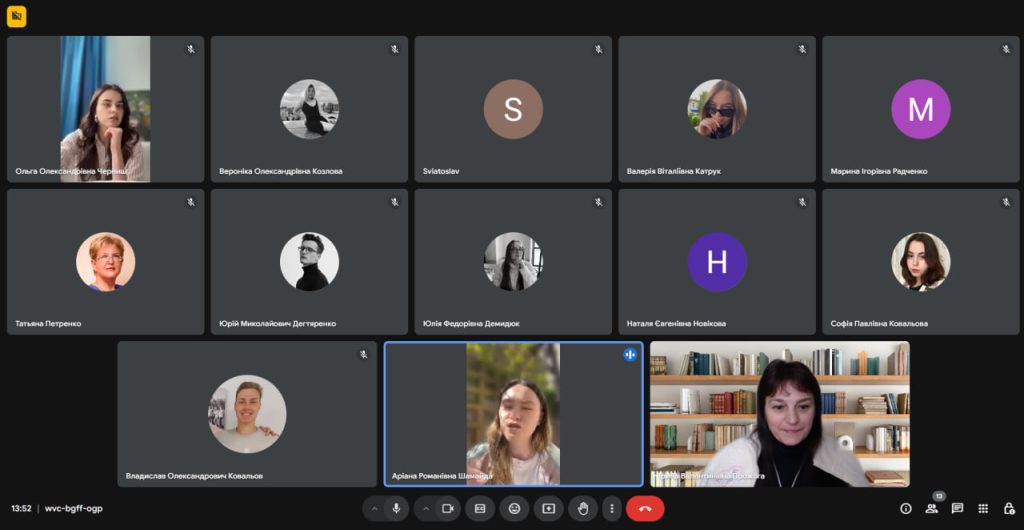The width and height of the screenshot is (1024, 530).
Task: Toggle the camera on or off
Action: (447, 508)
